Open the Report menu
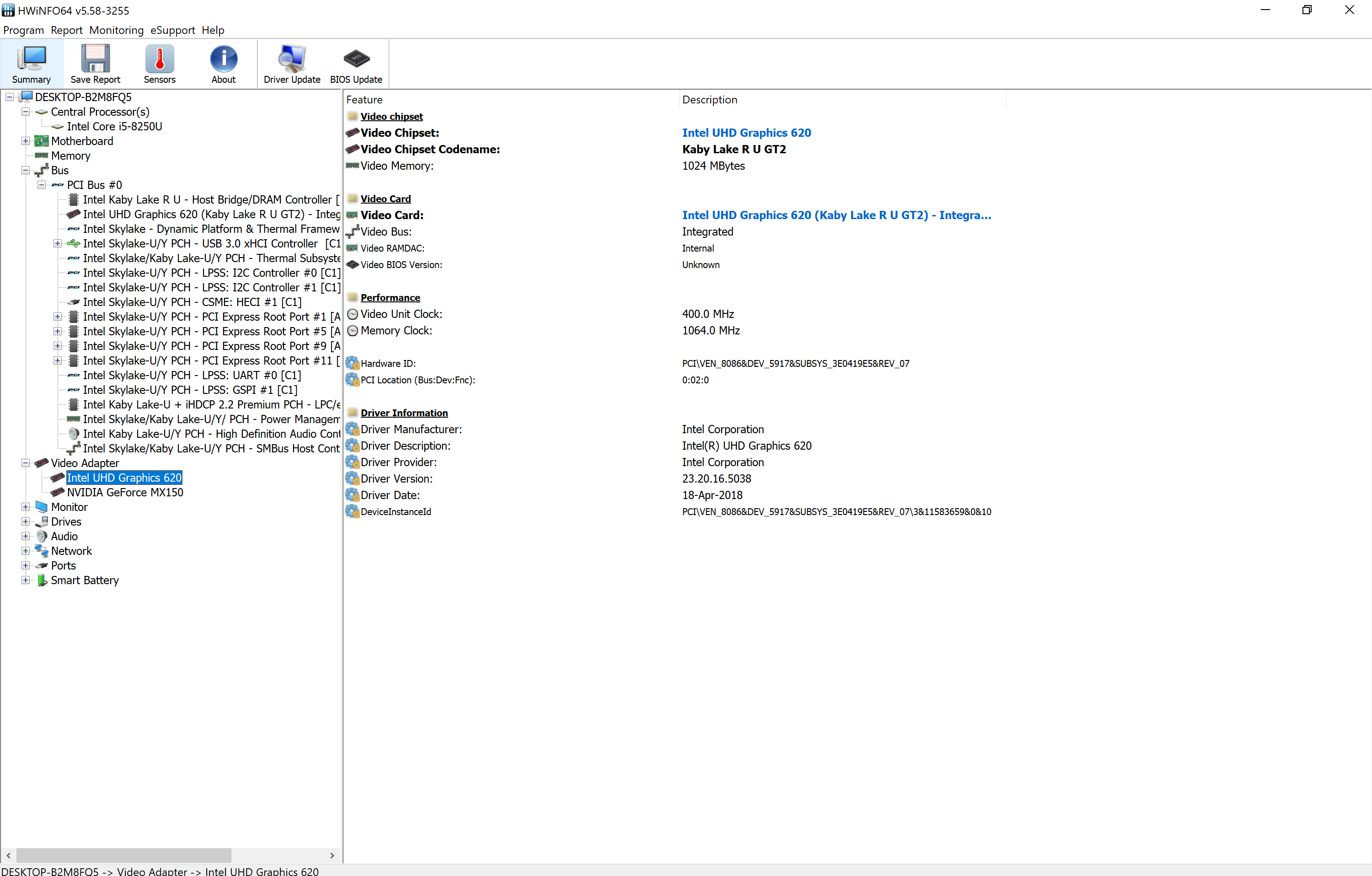This screenshot has height=876, width=1372. coord(66,30)
